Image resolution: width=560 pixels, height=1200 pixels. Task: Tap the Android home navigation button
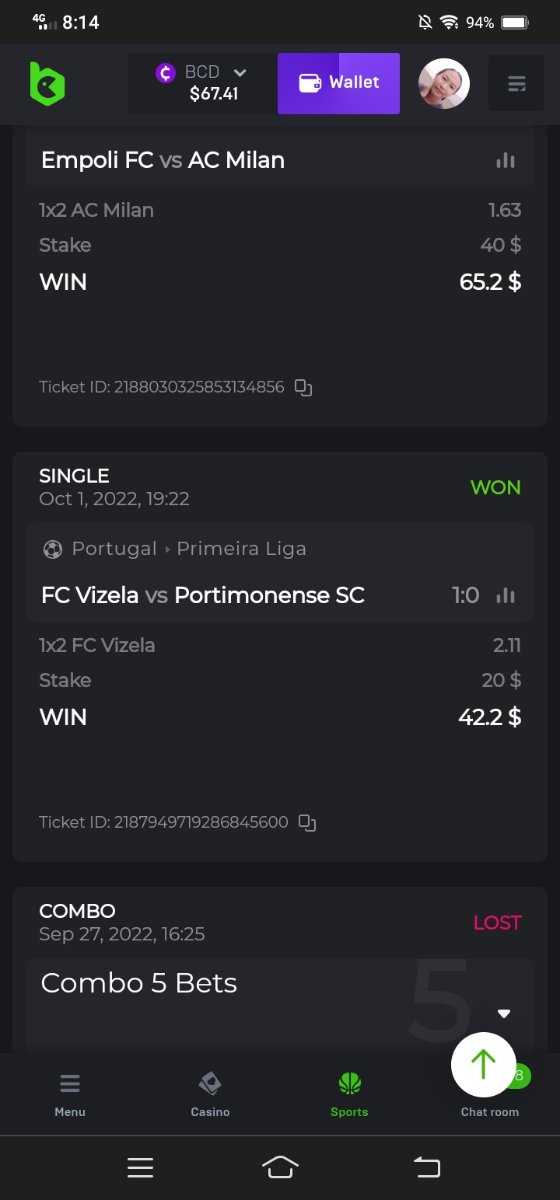(280, 1167)
